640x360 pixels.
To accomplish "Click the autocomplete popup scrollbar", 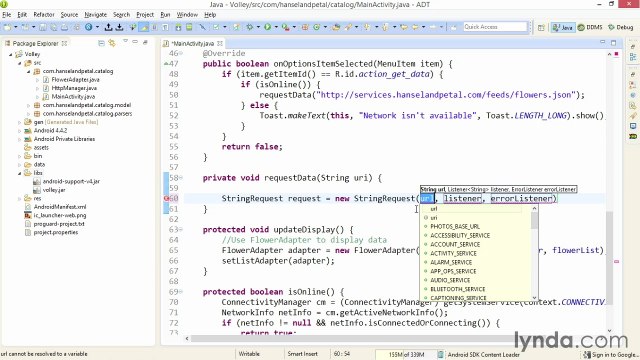I will click(x=534, y=221).
